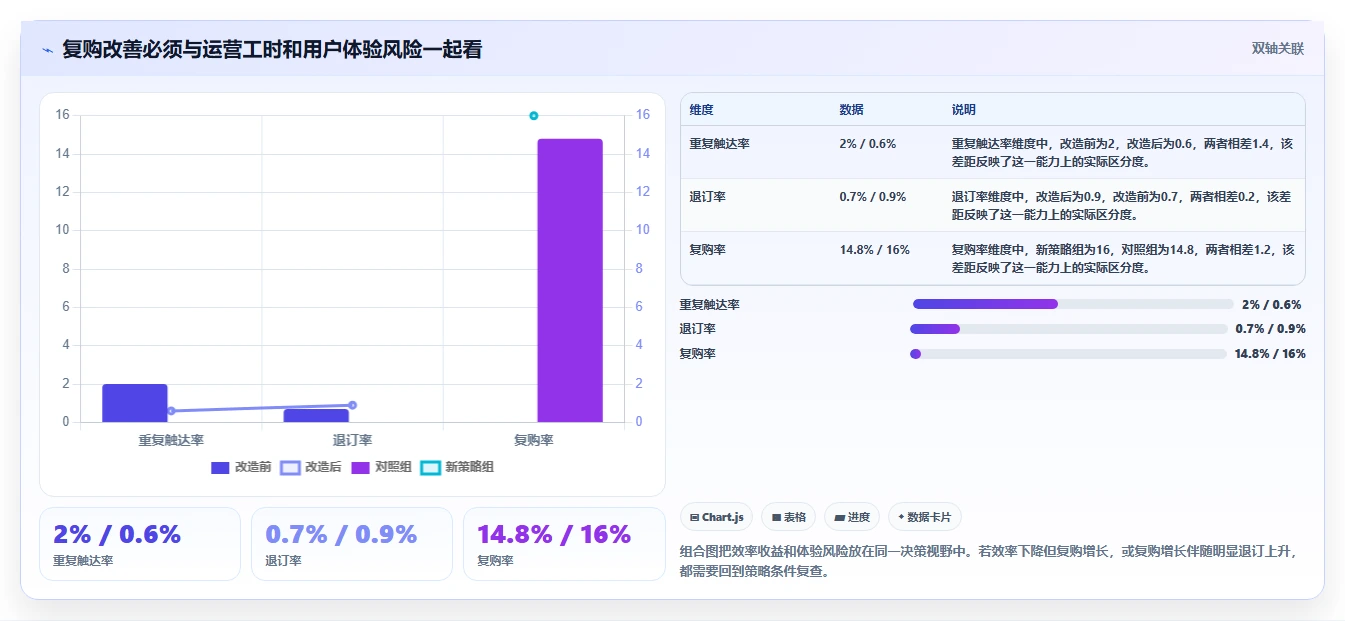Click the 改造后 line point above 退订率
The height and width of the screenshot is (621, 1345).
click(x=352, y=405)
